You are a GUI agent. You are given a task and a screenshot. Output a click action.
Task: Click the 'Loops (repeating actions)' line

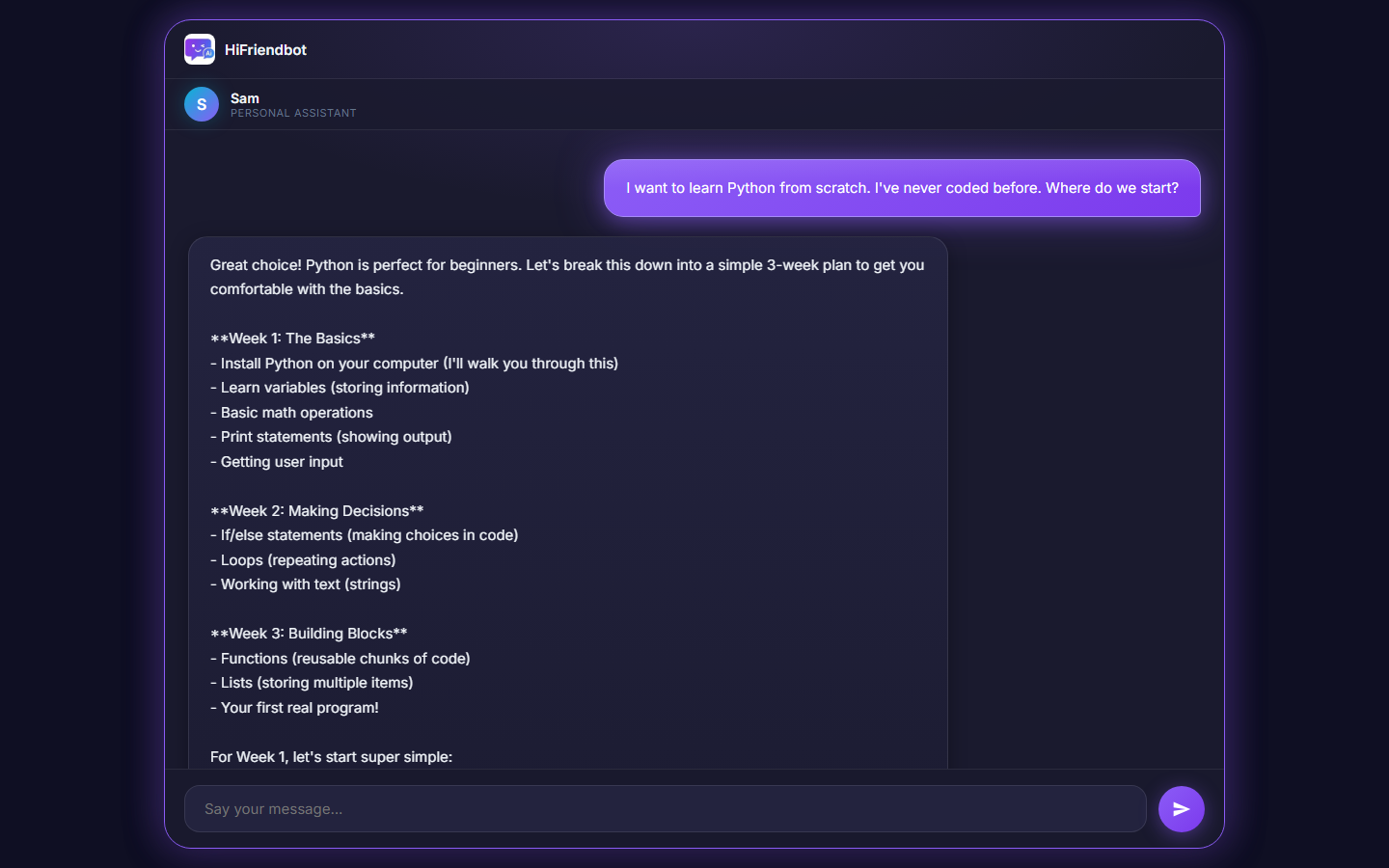[x=303, y=560]
